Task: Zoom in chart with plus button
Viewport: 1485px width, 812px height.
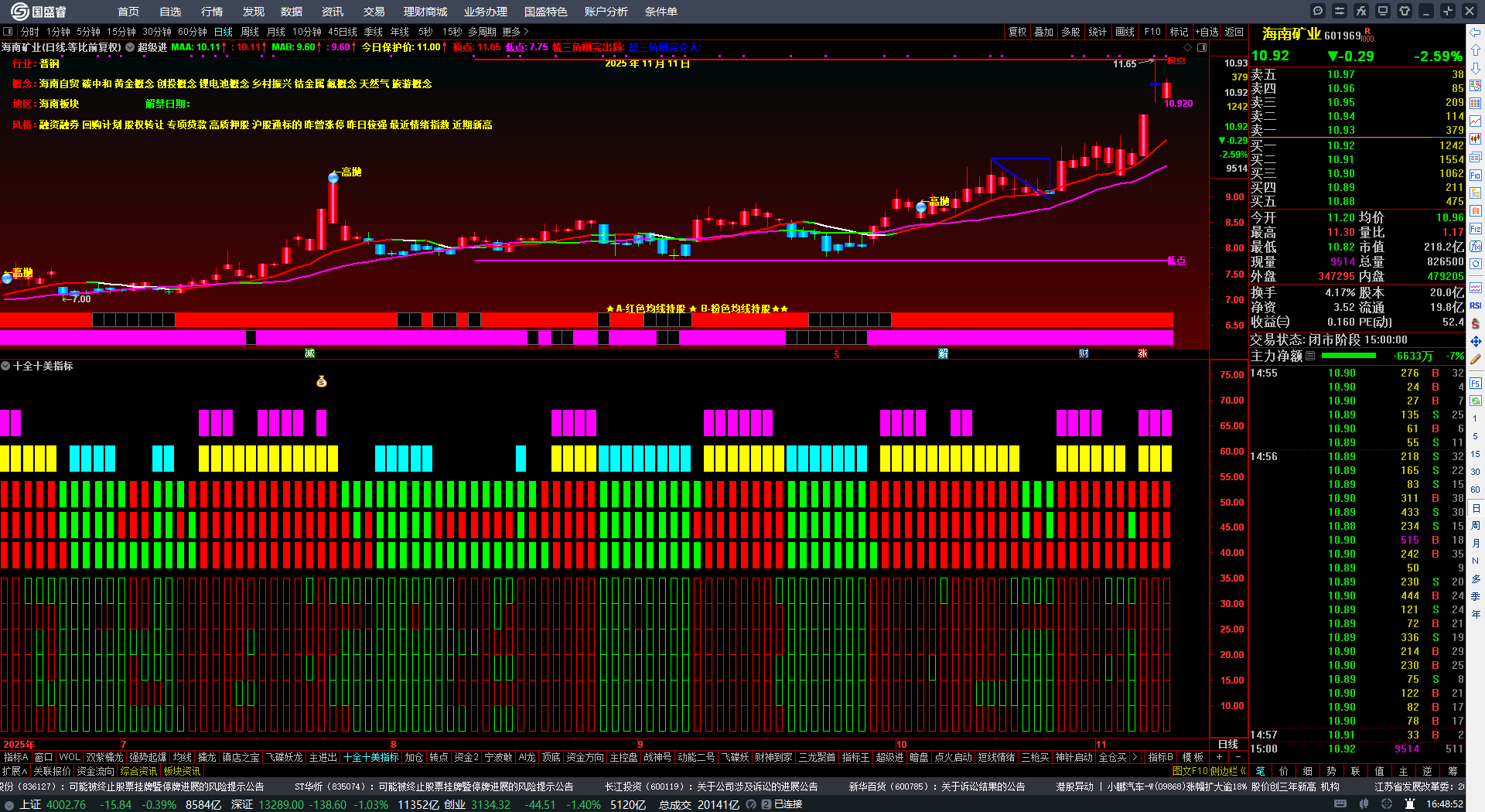Action: (x=1220, y=757)
